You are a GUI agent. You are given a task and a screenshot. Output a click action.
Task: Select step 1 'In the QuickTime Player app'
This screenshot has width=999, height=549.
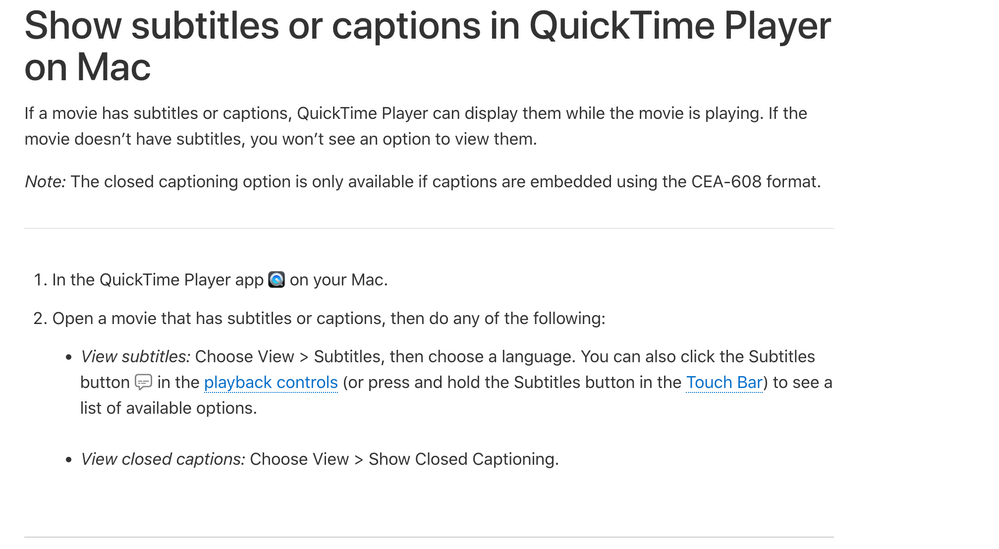[x=158, y=280]
